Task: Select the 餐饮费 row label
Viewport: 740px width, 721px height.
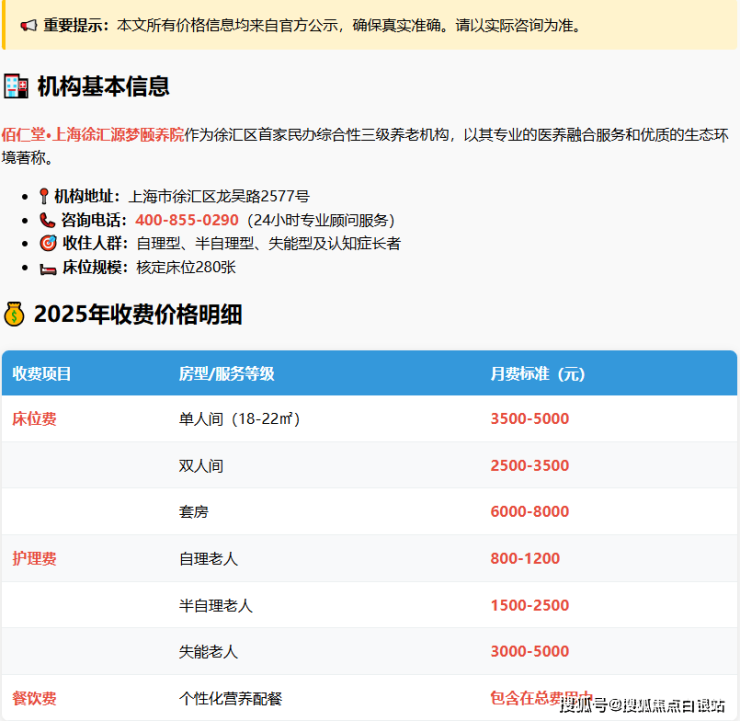Action: pos(34,698)
